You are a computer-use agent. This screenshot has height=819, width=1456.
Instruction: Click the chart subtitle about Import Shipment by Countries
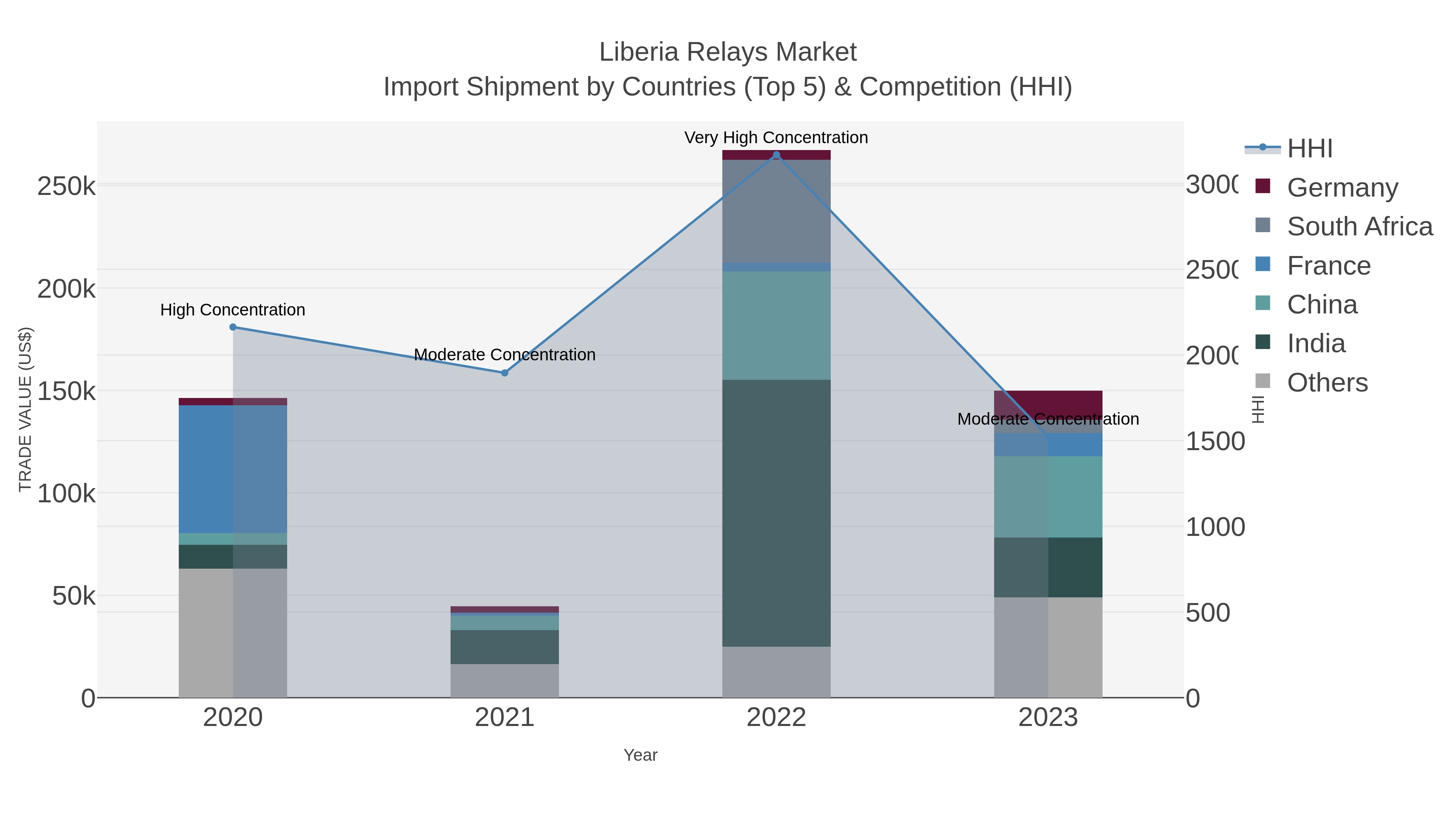[728, 87]
